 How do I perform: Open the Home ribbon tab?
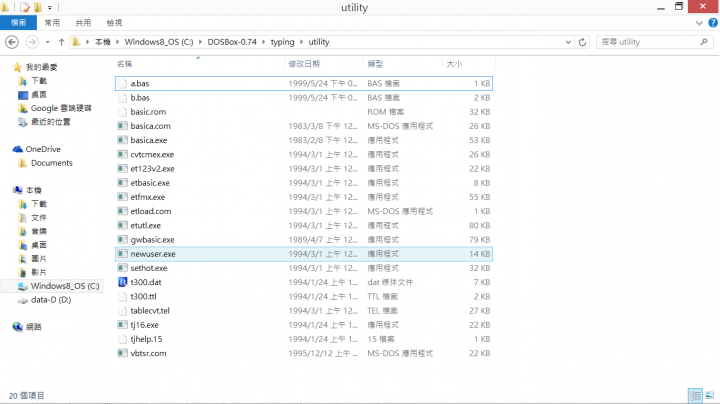(52, 22)
